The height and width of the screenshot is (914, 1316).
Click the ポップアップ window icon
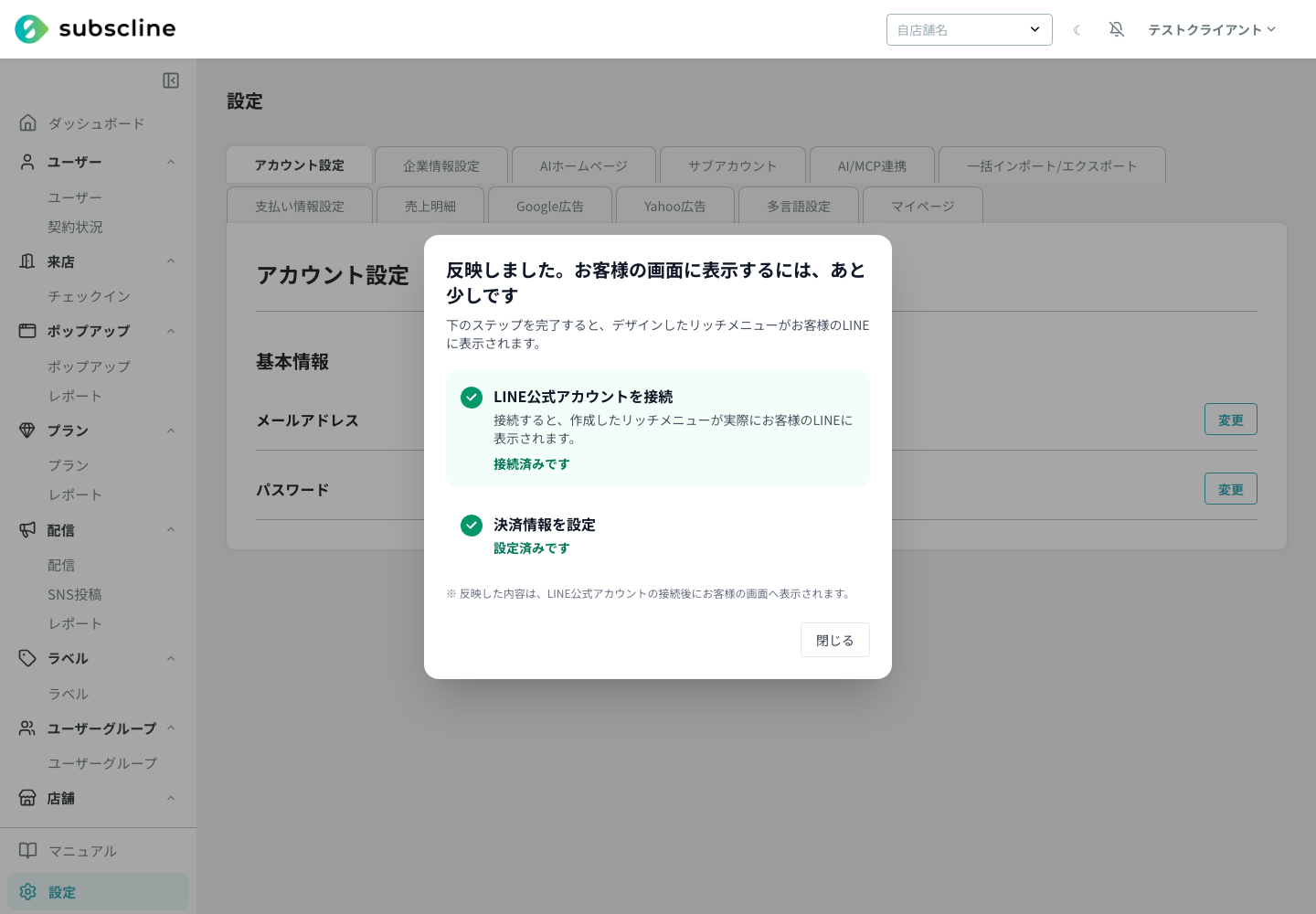pos(27,331)
